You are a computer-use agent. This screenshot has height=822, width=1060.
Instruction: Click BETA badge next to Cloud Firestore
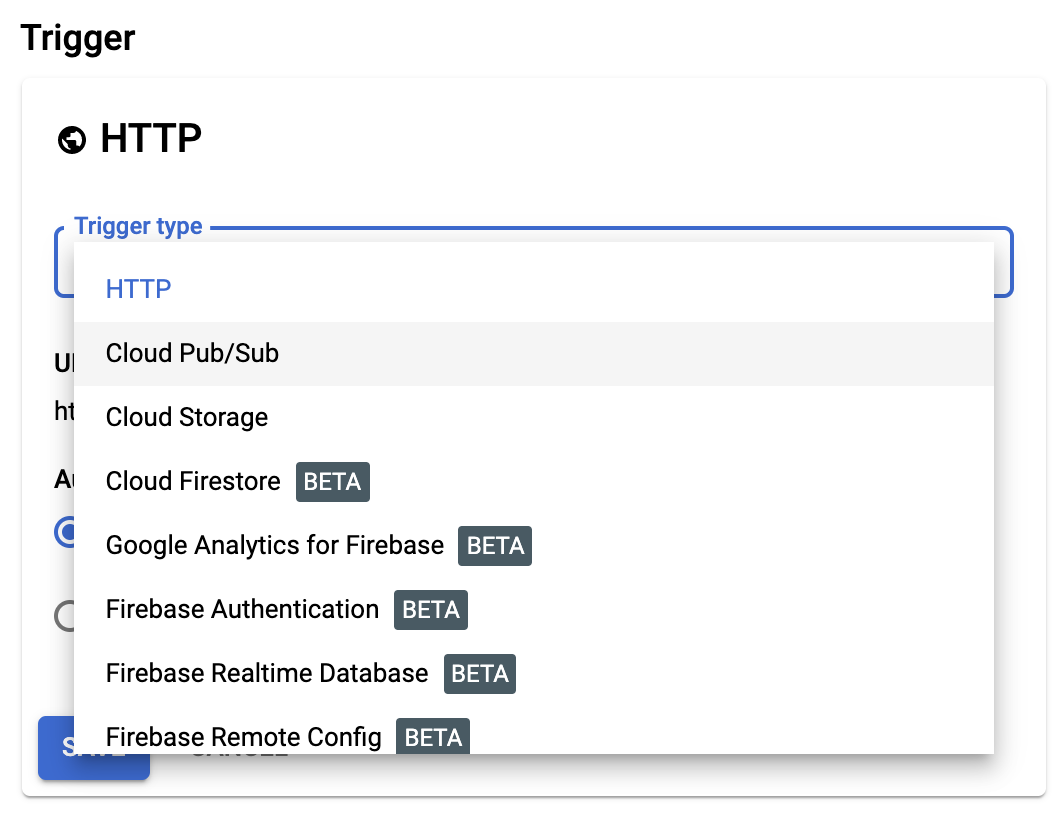pyautogui.click(x=333, y=482)
